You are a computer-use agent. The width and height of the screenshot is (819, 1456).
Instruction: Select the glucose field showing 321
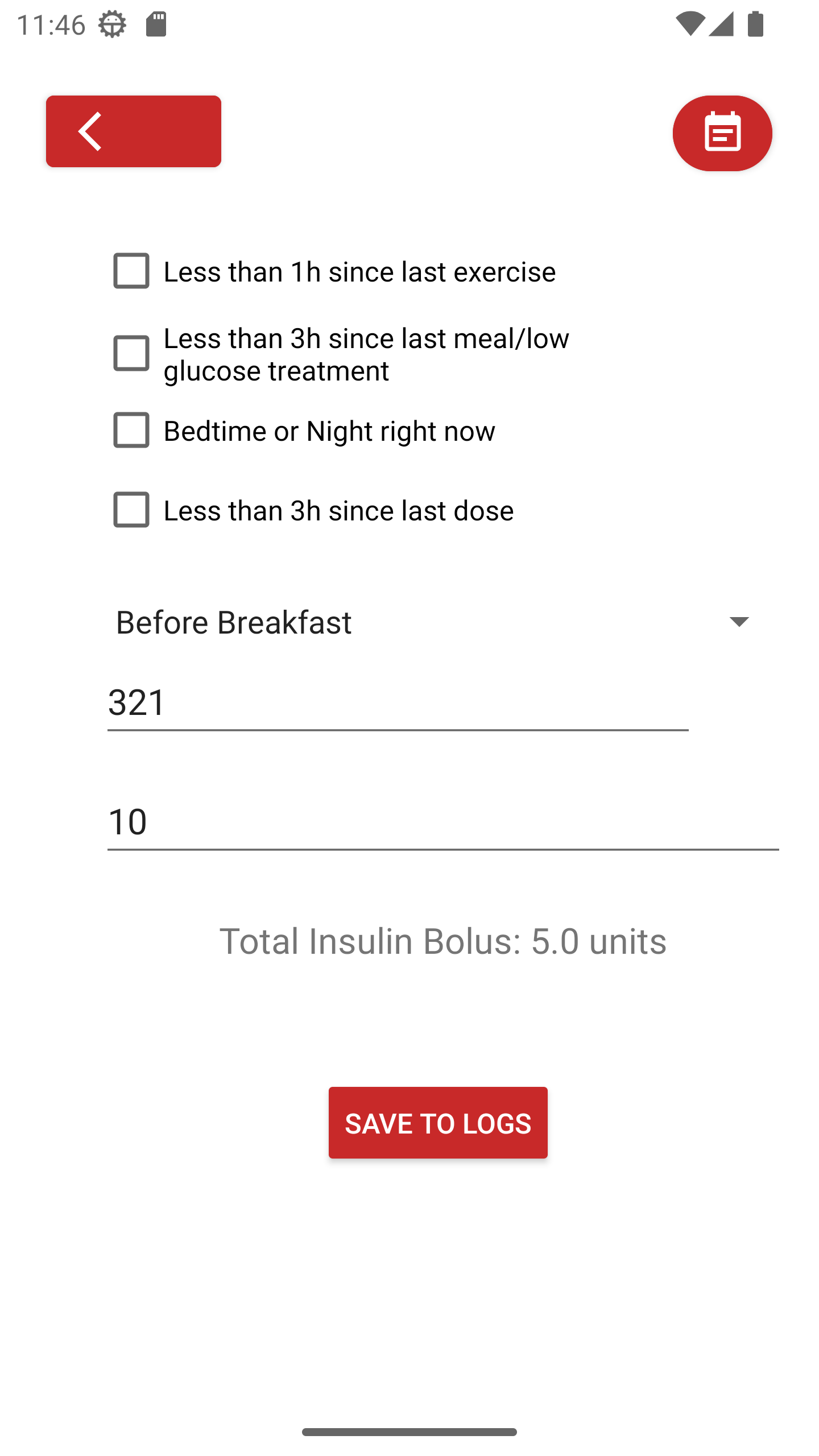click(398, 702)
